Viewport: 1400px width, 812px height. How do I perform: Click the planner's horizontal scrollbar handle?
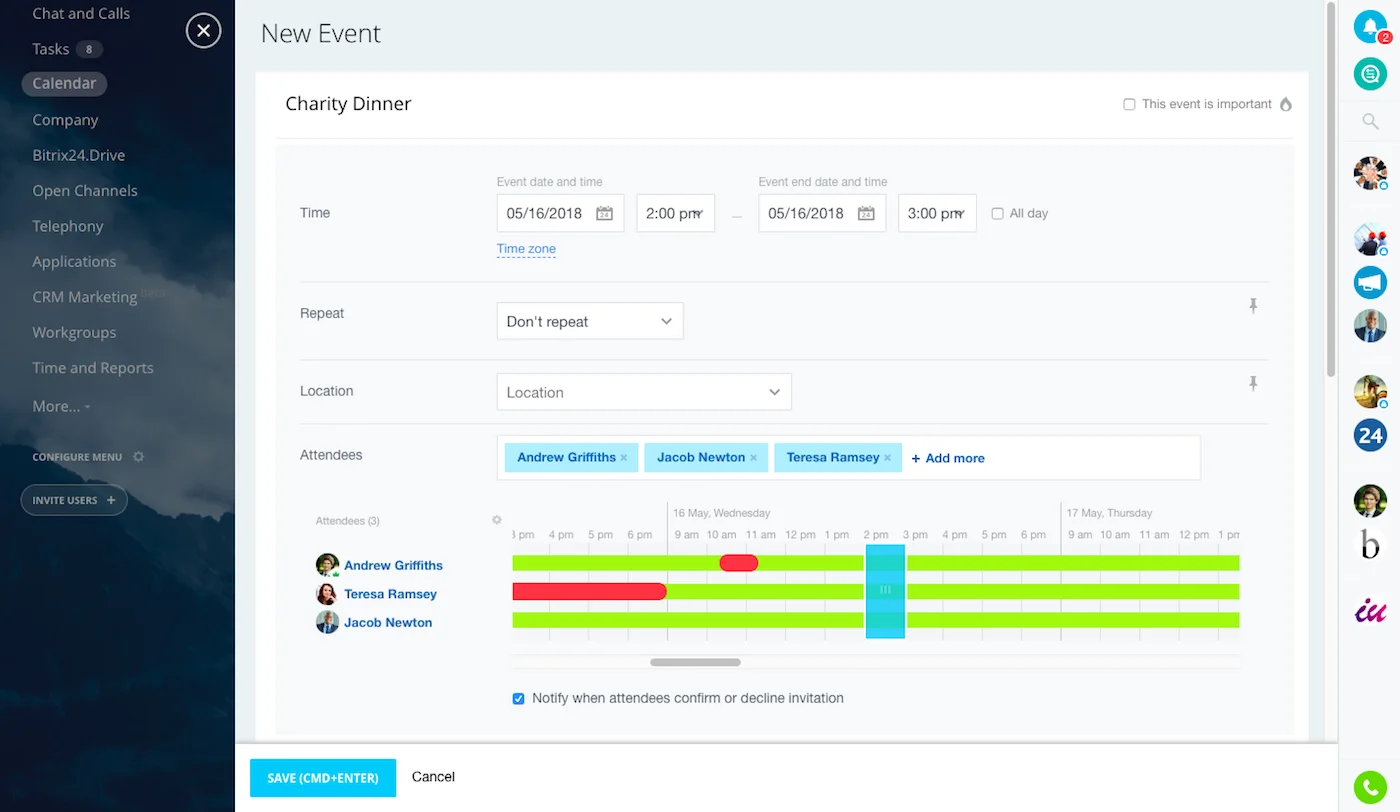[695, 662]
